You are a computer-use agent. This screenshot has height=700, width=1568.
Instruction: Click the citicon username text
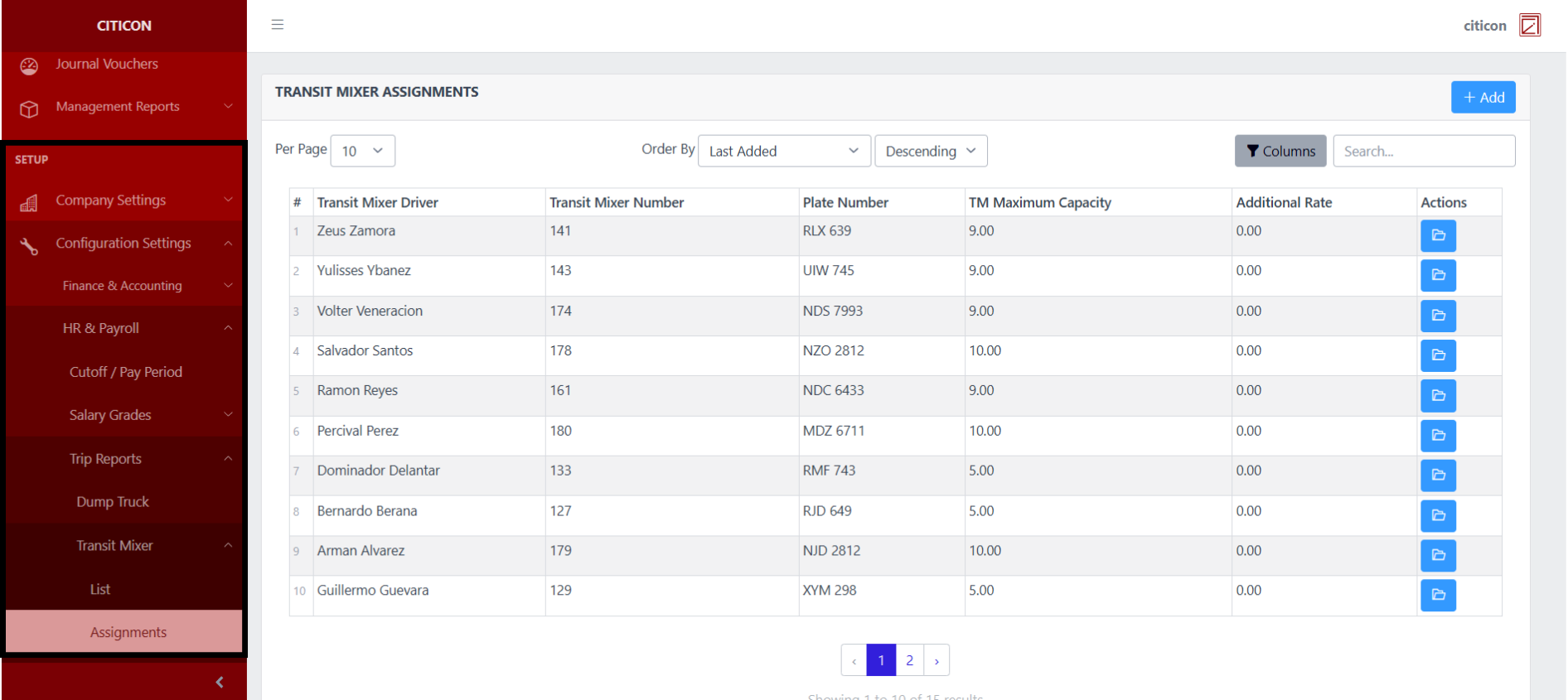coord(1484,26)
